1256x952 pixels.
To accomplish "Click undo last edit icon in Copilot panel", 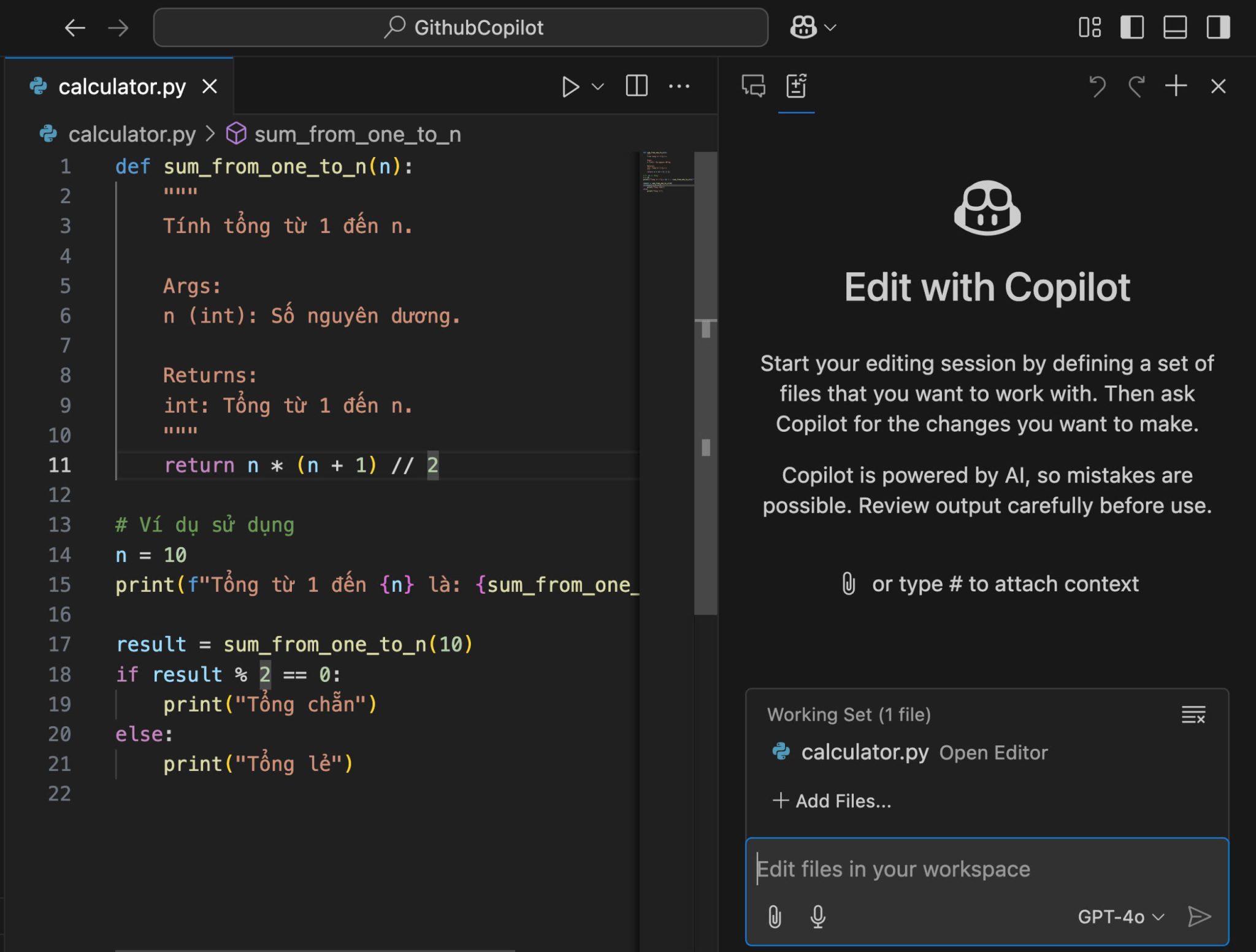I will (1097, 86).
